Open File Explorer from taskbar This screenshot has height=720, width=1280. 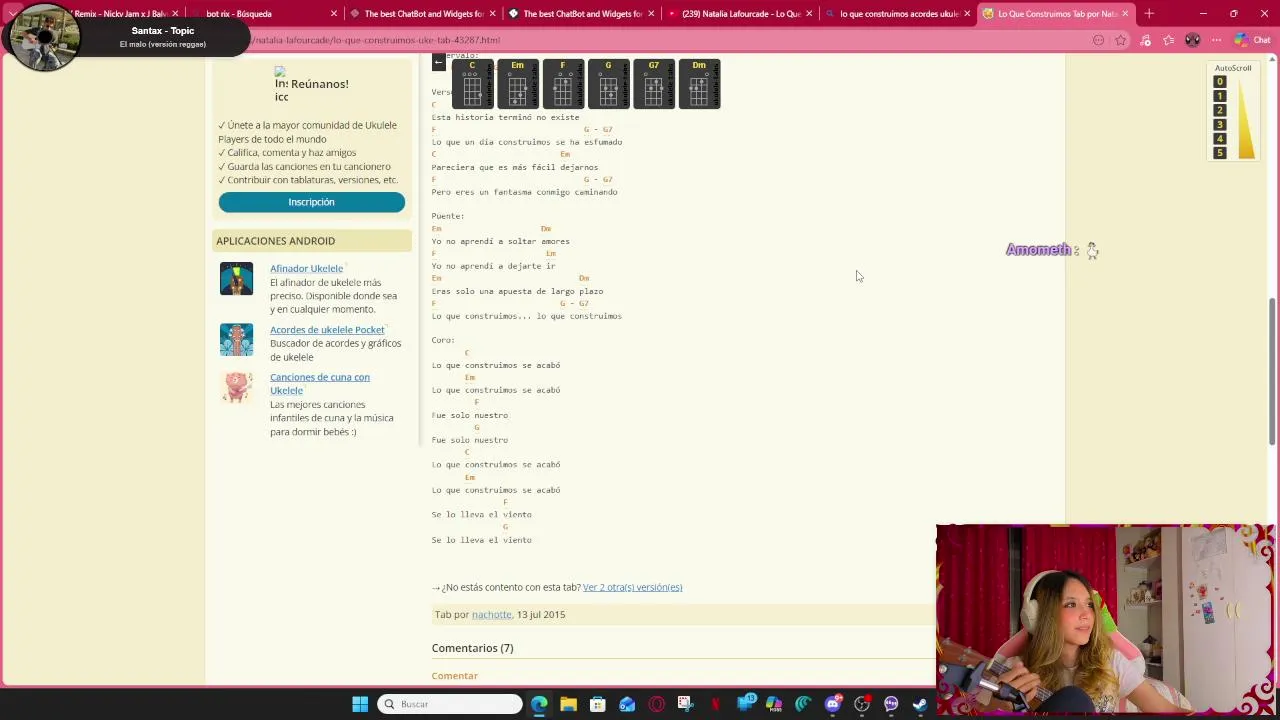tap(568, 704)
